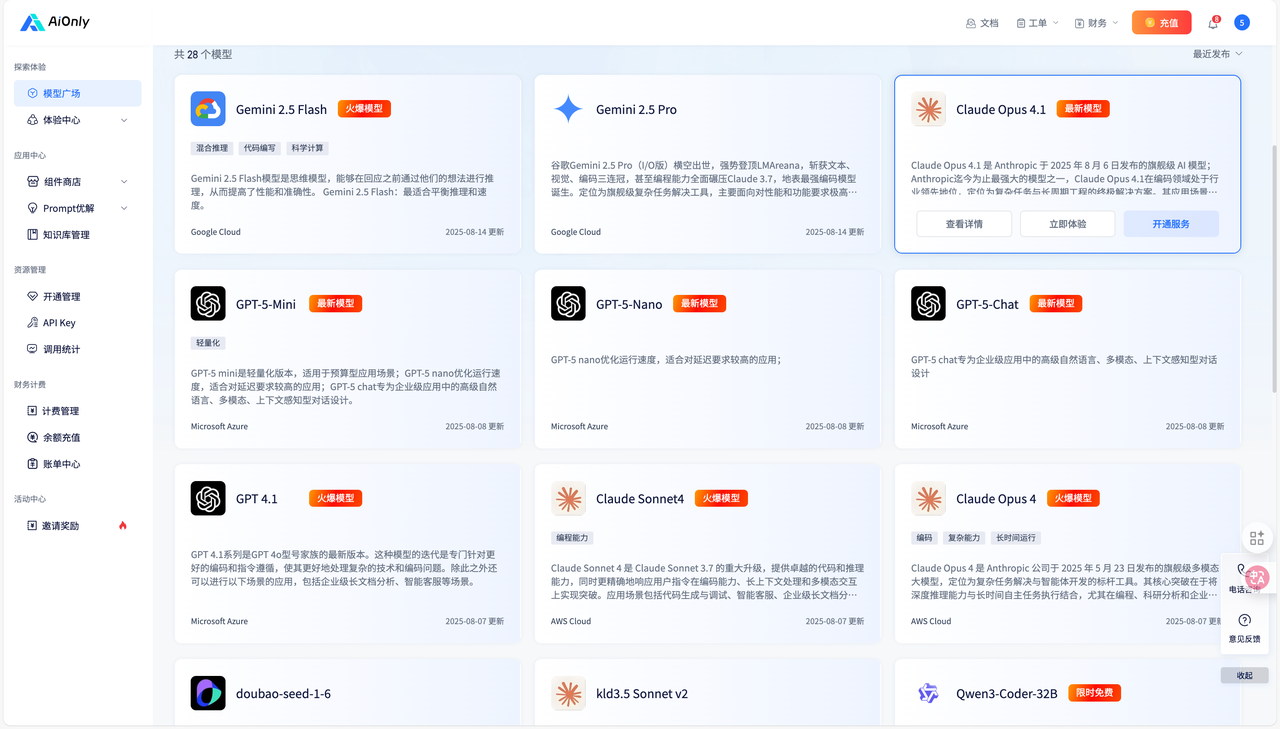Click the 文档 docs icon in header
This screenshot has width=1280, height=729.
[970, 23]
